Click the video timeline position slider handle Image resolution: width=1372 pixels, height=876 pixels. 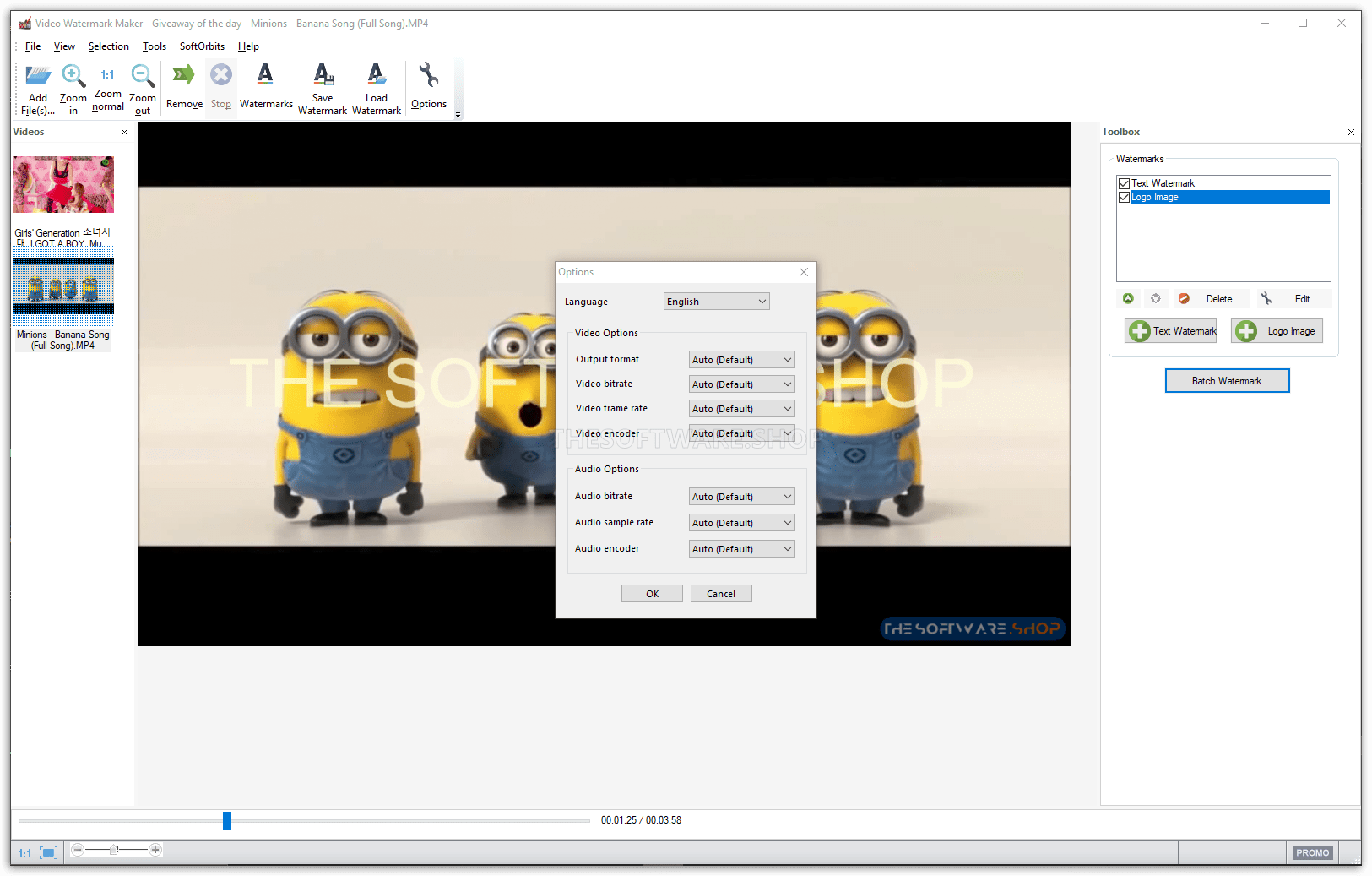click(x=227, y=820)
